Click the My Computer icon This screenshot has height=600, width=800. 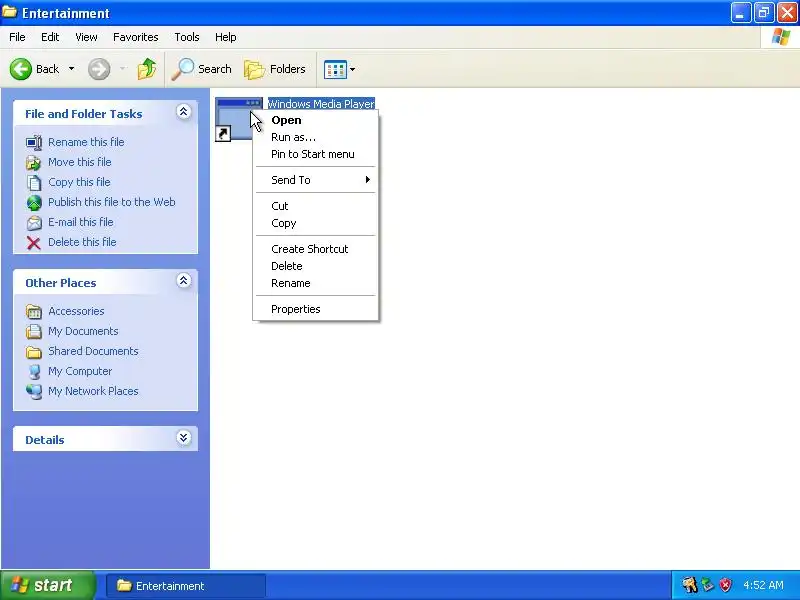coord(34,371)
